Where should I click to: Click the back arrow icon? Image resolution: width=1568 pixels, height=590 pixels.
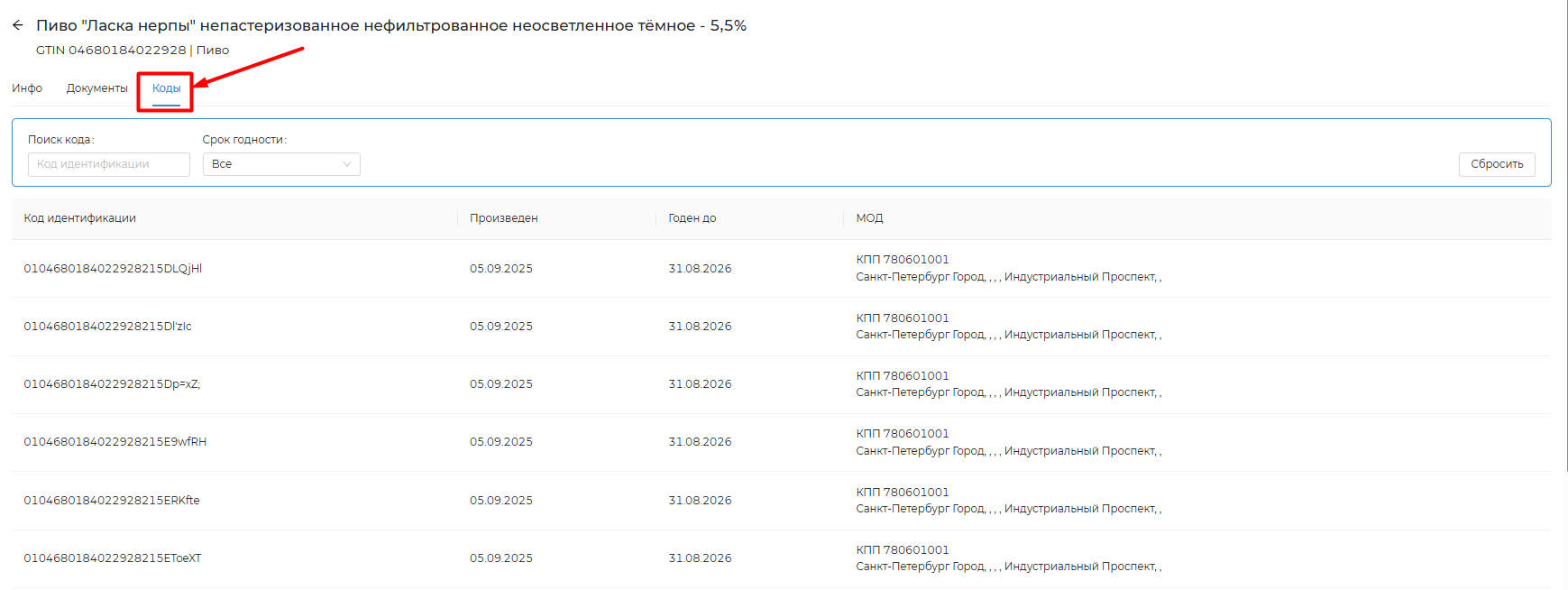coord(18,25)
